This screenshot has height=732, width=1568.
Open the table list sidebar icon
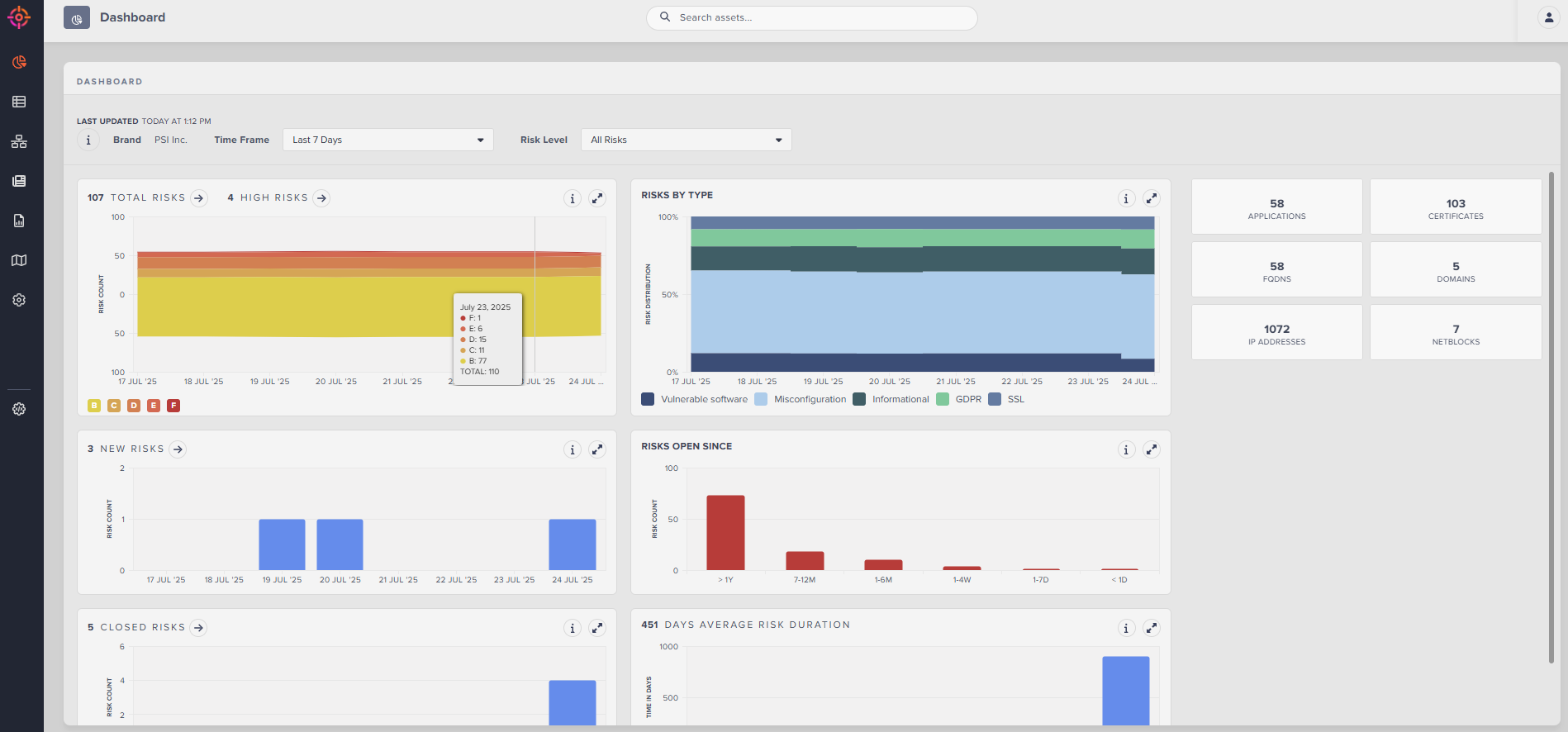pos(19,102)
